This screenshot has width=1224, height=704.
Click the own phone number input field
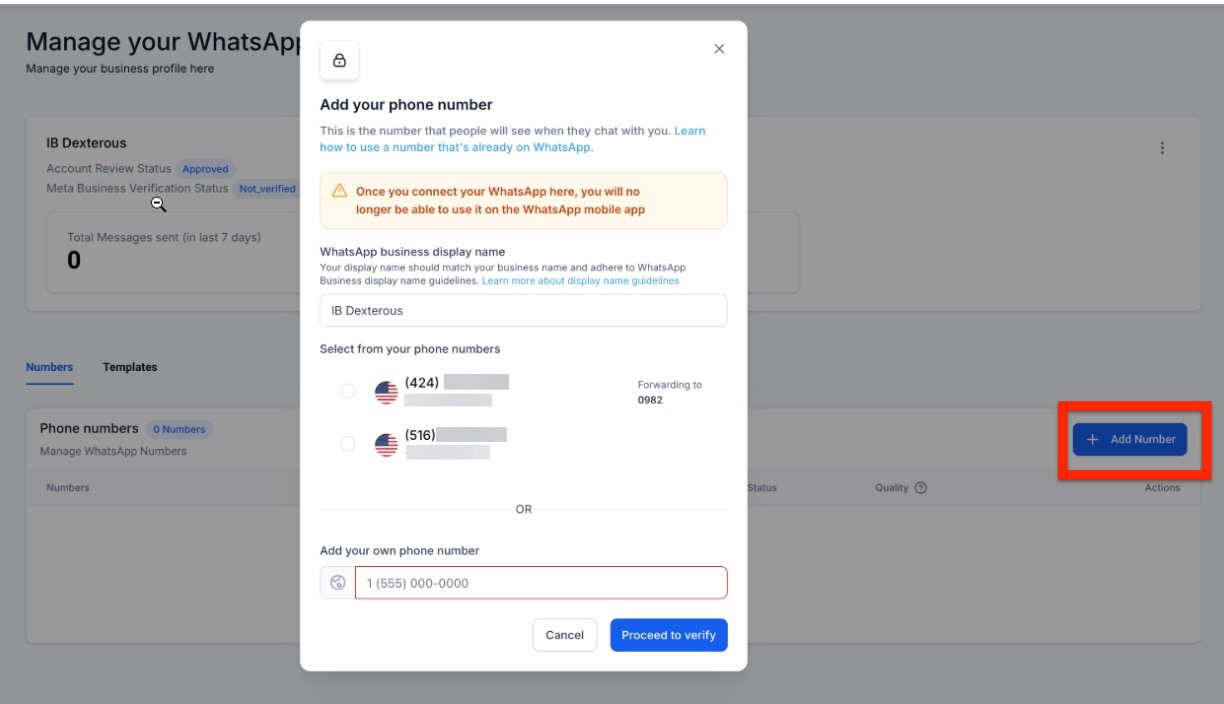(540, 583)
